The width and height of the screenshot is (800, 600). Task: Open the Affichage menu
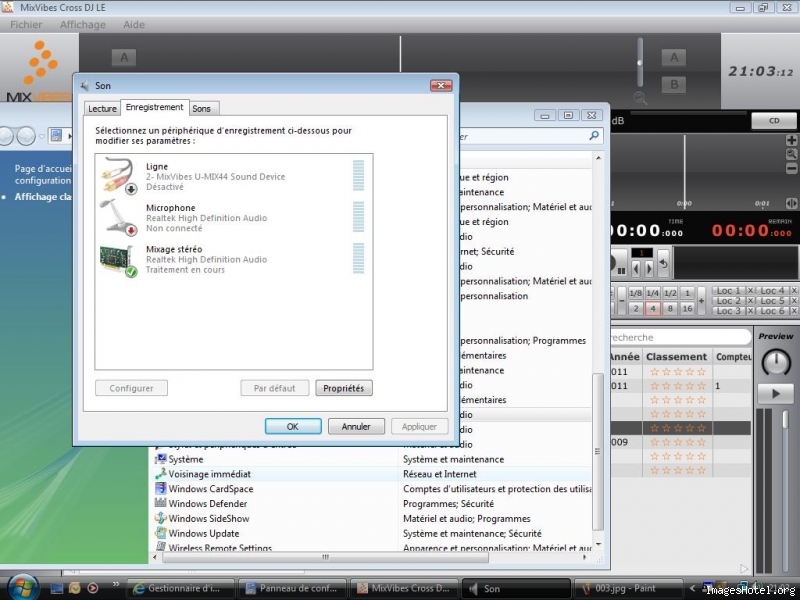[83, 24]
